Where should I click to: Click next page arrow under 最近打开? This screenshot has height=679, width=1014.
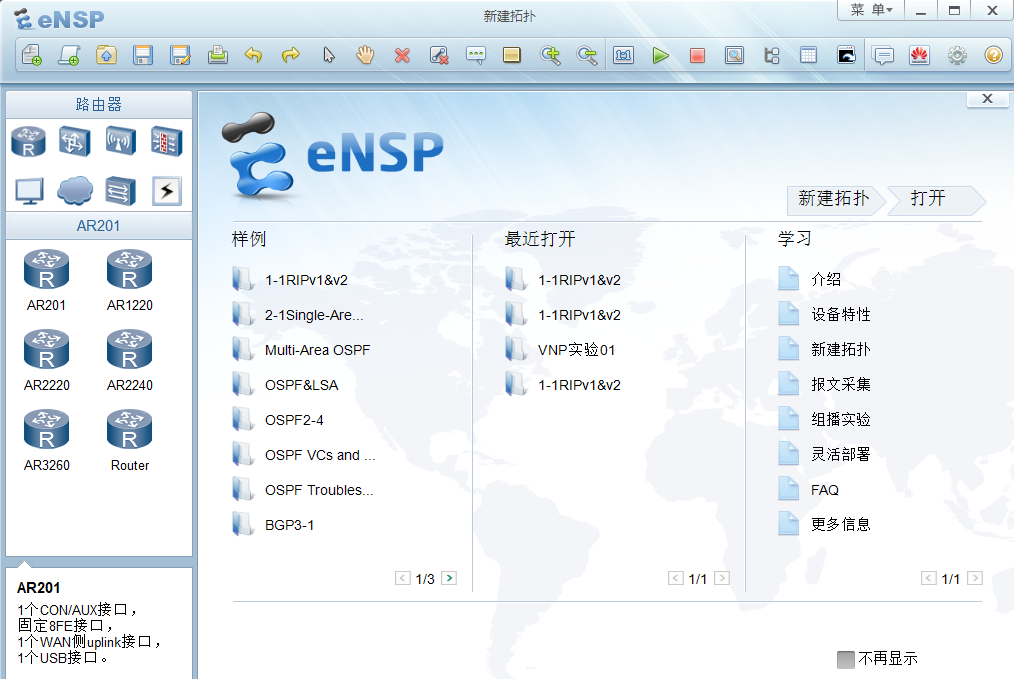(x=722, y=578)
